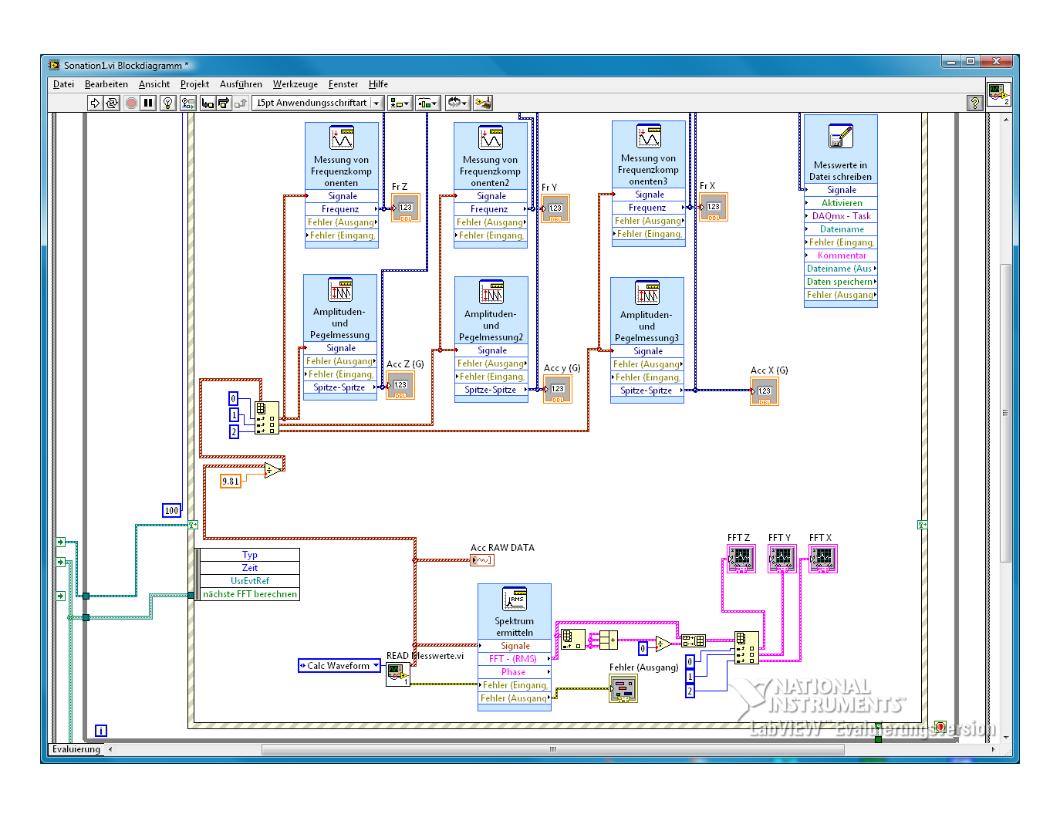
Task: Select the FFT Z graph terminal
Action: 741,558
